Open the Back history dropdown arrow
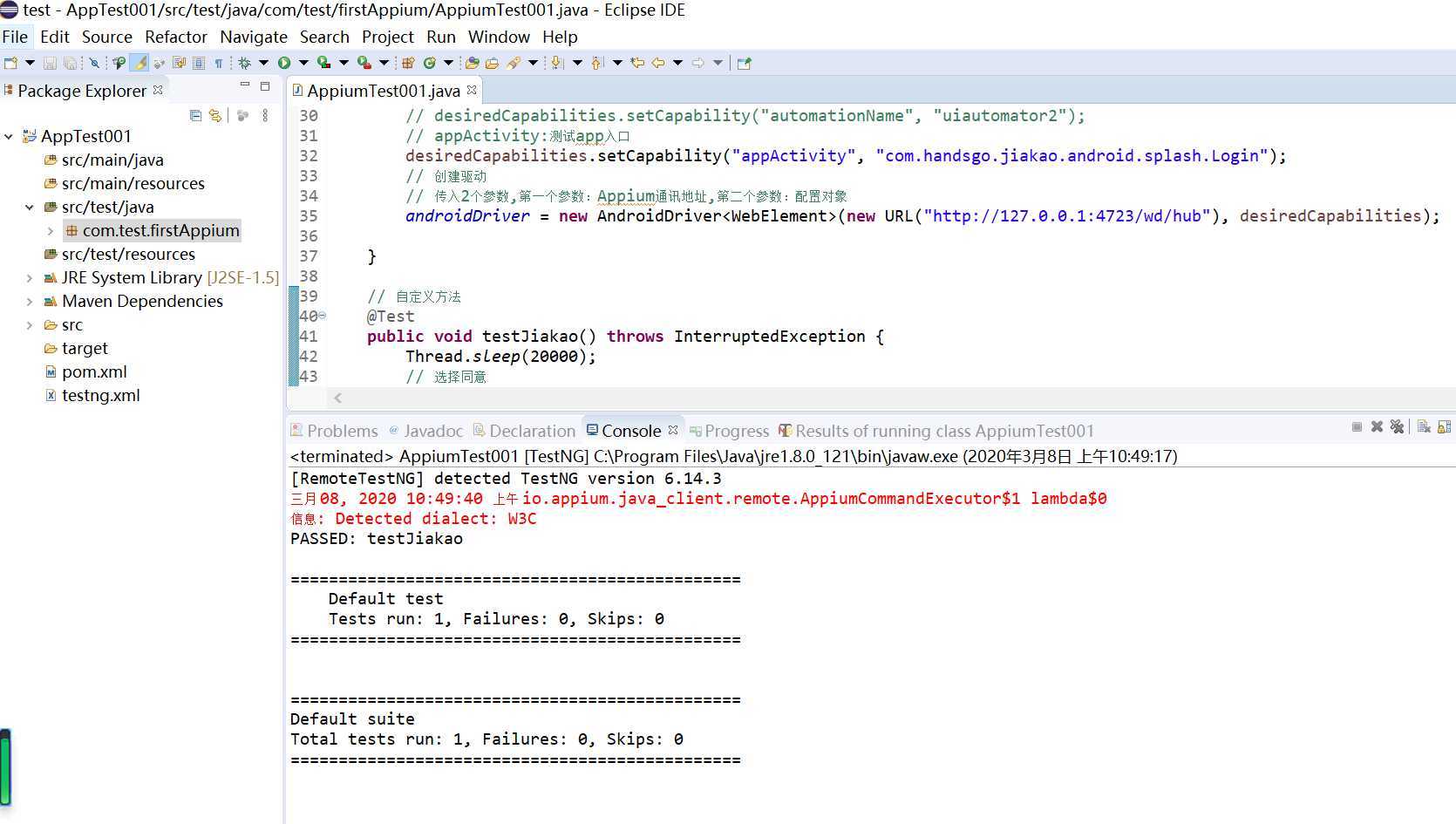The height and width of the screenshot is (824, 1456). [677, 63]
